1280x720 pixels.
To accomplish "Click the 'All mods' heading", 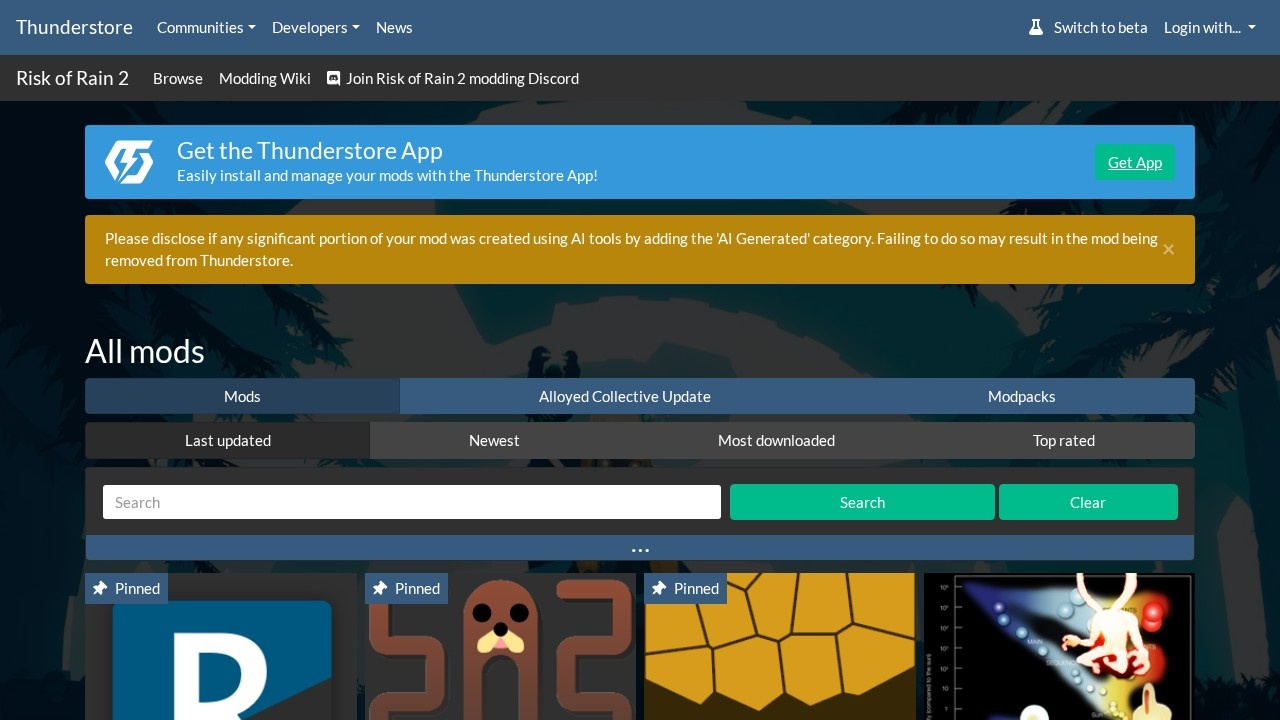I will (x=145, y=351).
